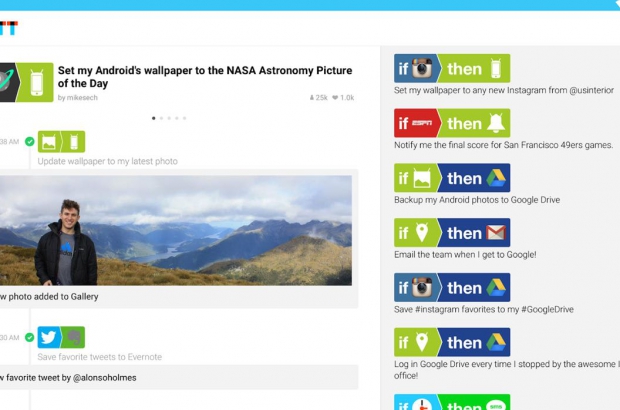Click the photo to wallpaper recipe icon
620x410 pixels.
tap(61, 142)
